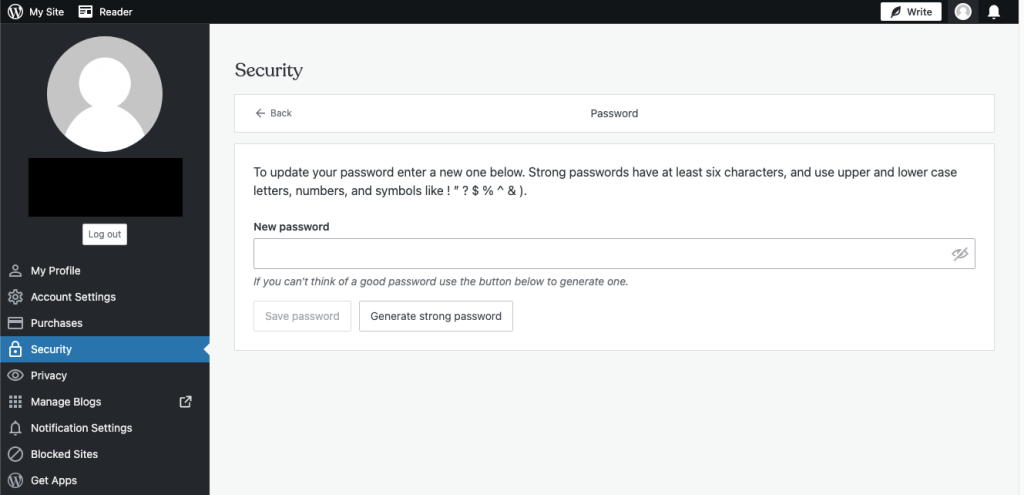Click Generate strong password button

[436, 316]
